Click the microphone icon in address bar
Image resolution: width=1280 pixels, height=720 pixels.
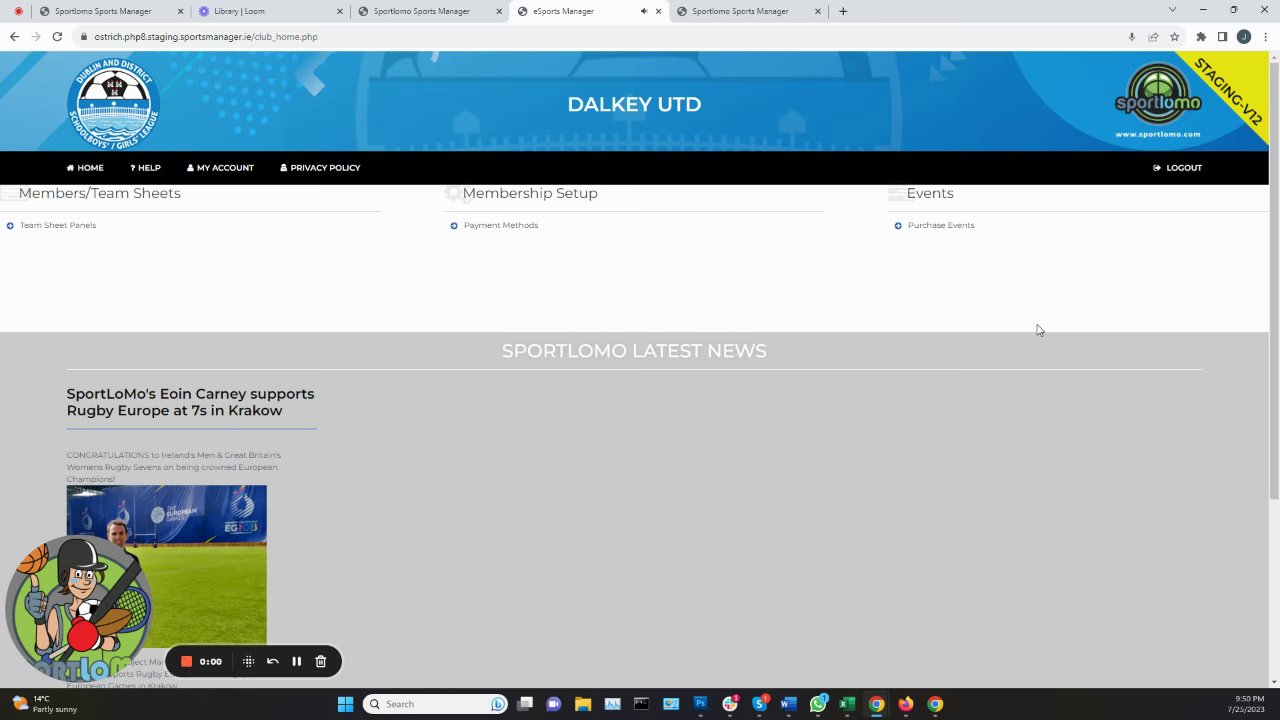[1131, 37]
